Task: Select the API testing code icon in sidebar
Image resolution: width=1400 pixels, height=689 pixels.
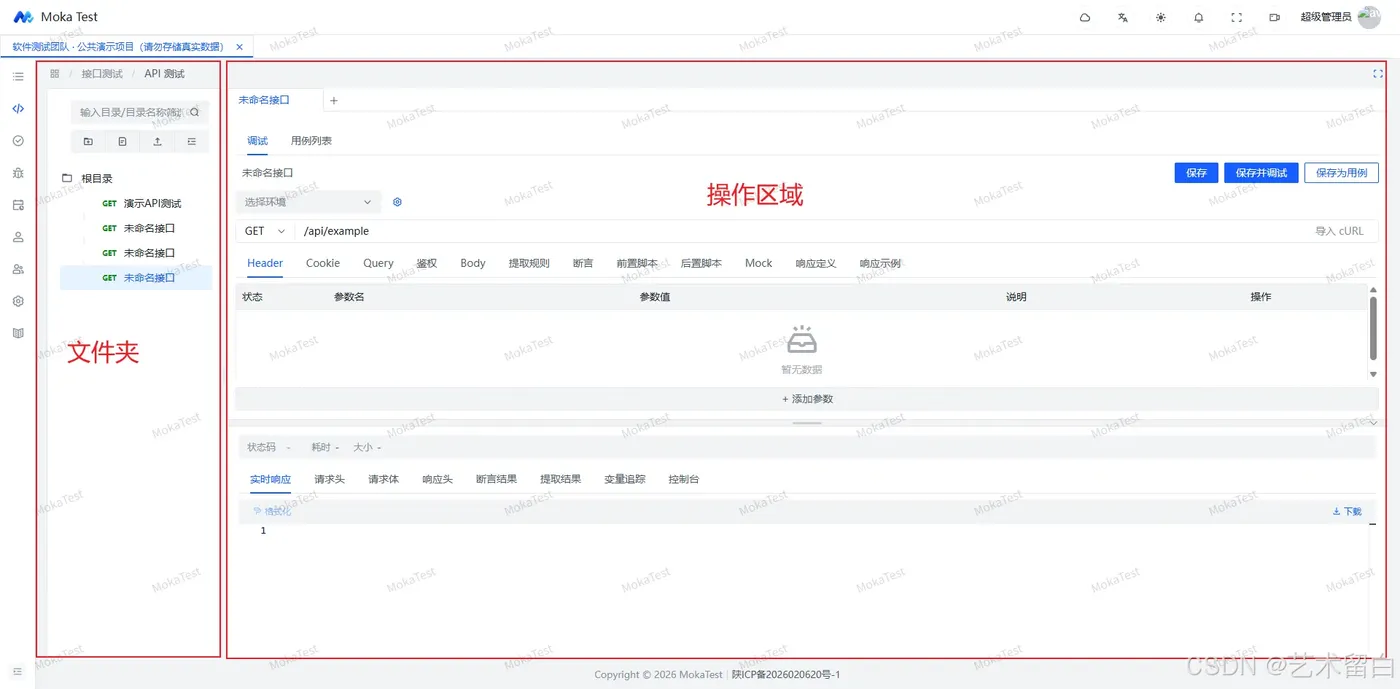Action: point(18,108)
